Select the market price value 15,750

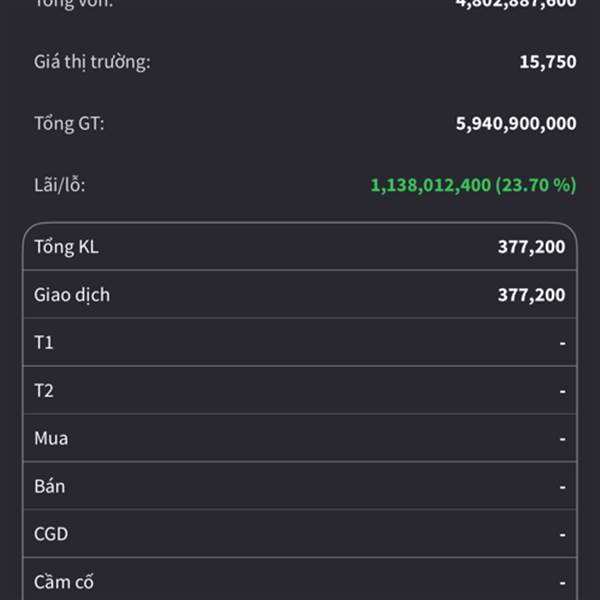547,62
